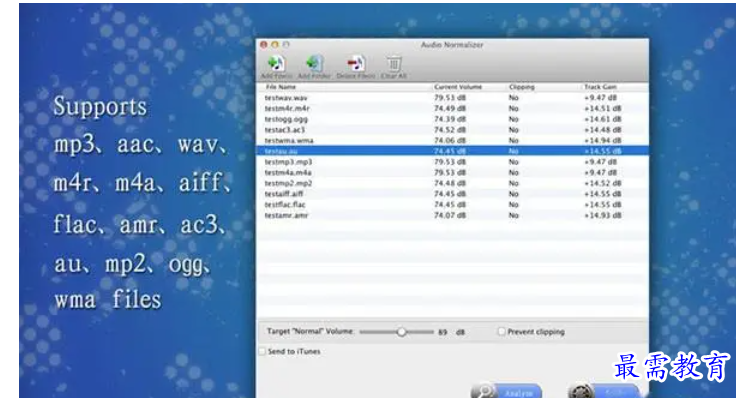Click the 74.06 dB volume cell
This screenshot has width=736, height=398.
click(x=450, y=140)
